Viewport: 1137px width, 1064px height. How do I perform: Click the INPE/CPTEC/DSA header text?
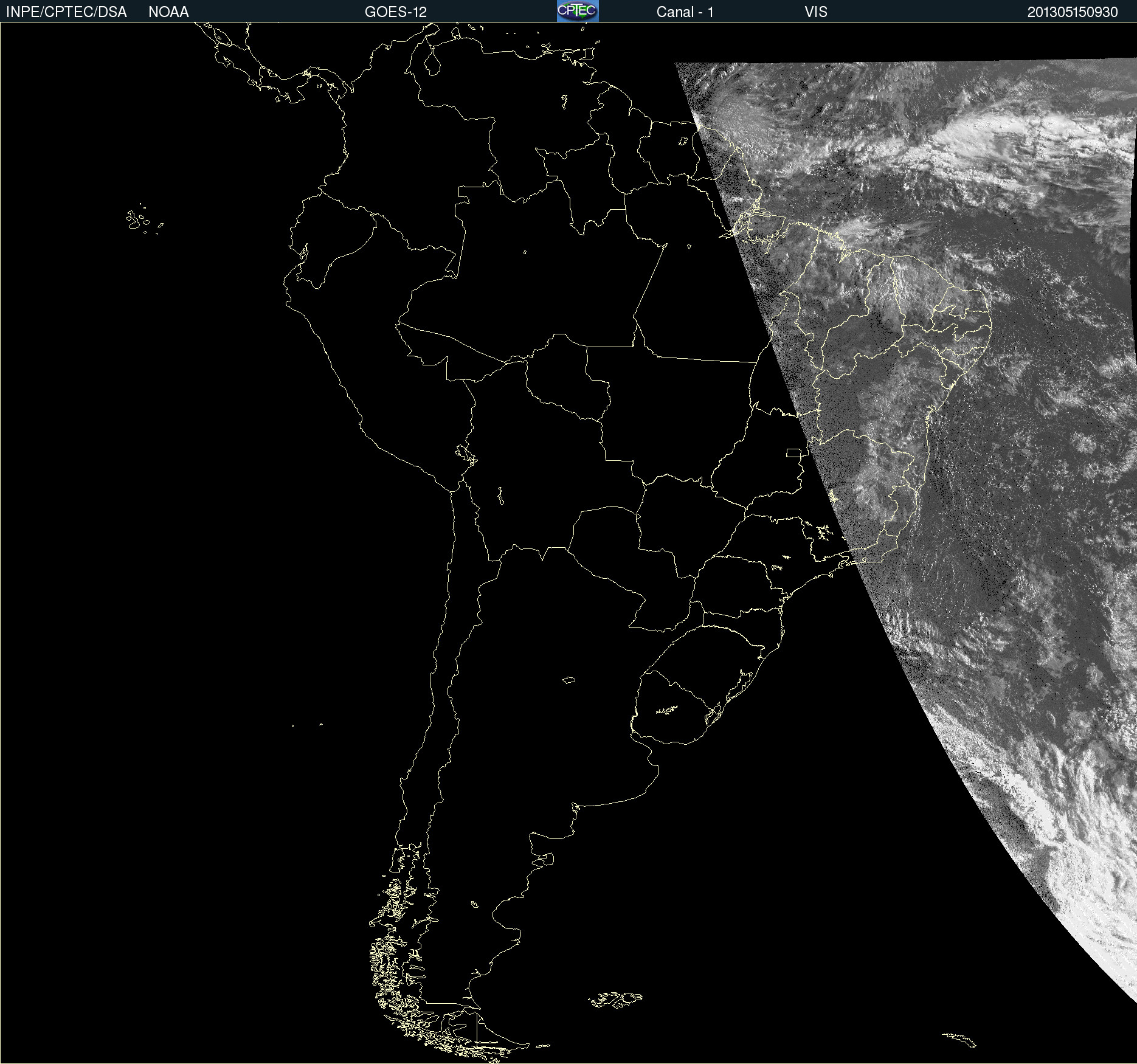pos(66,12)
